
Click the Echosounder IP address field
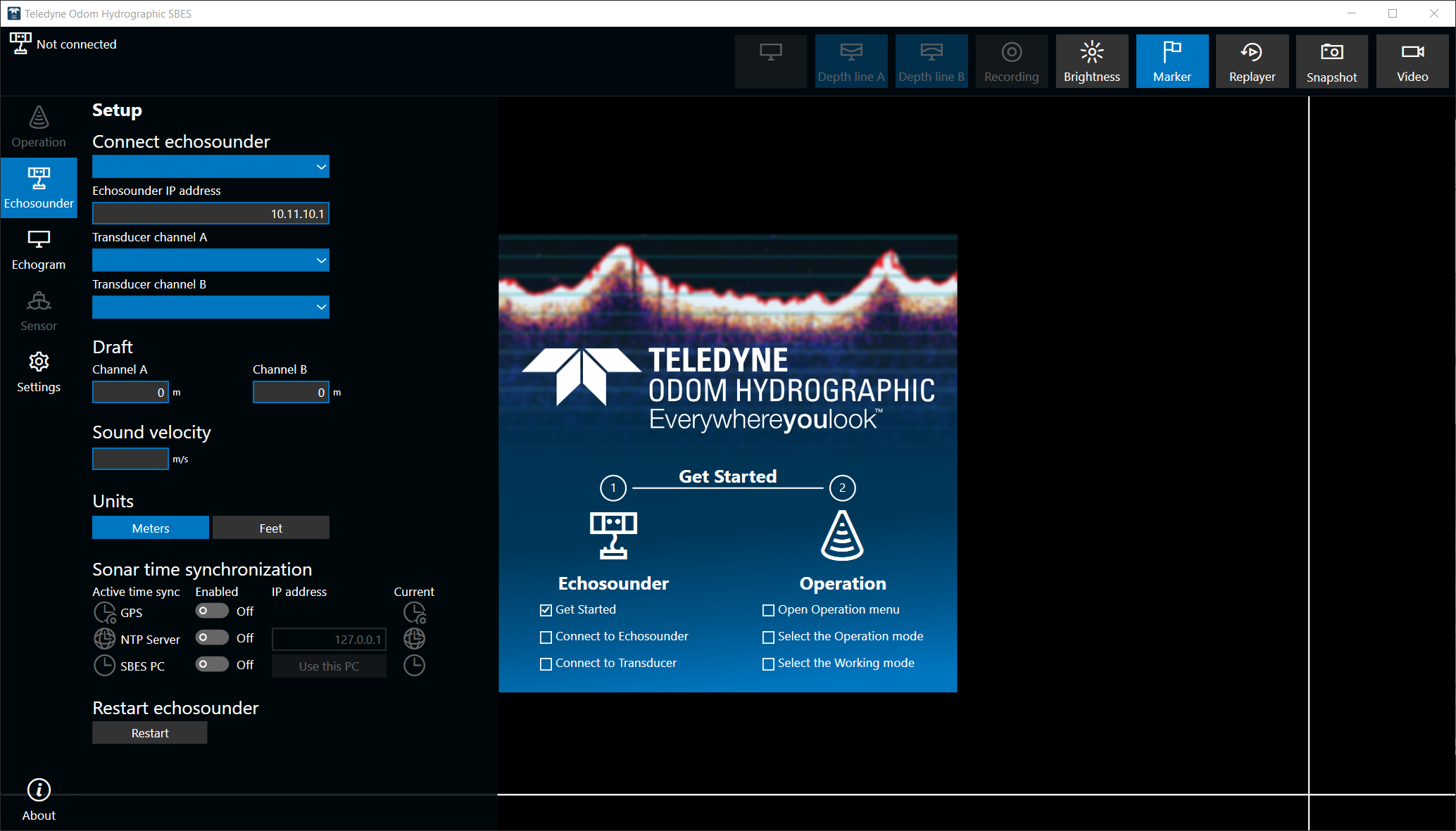pos(211,214)
